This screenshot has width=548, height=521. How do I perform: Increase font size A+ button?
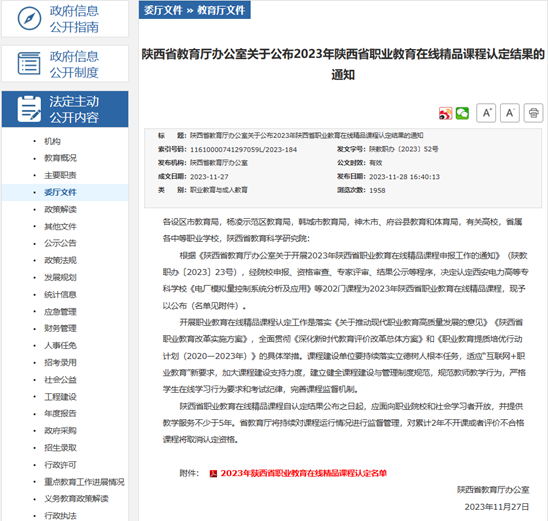pyautogui.click(x=486, y=113)
